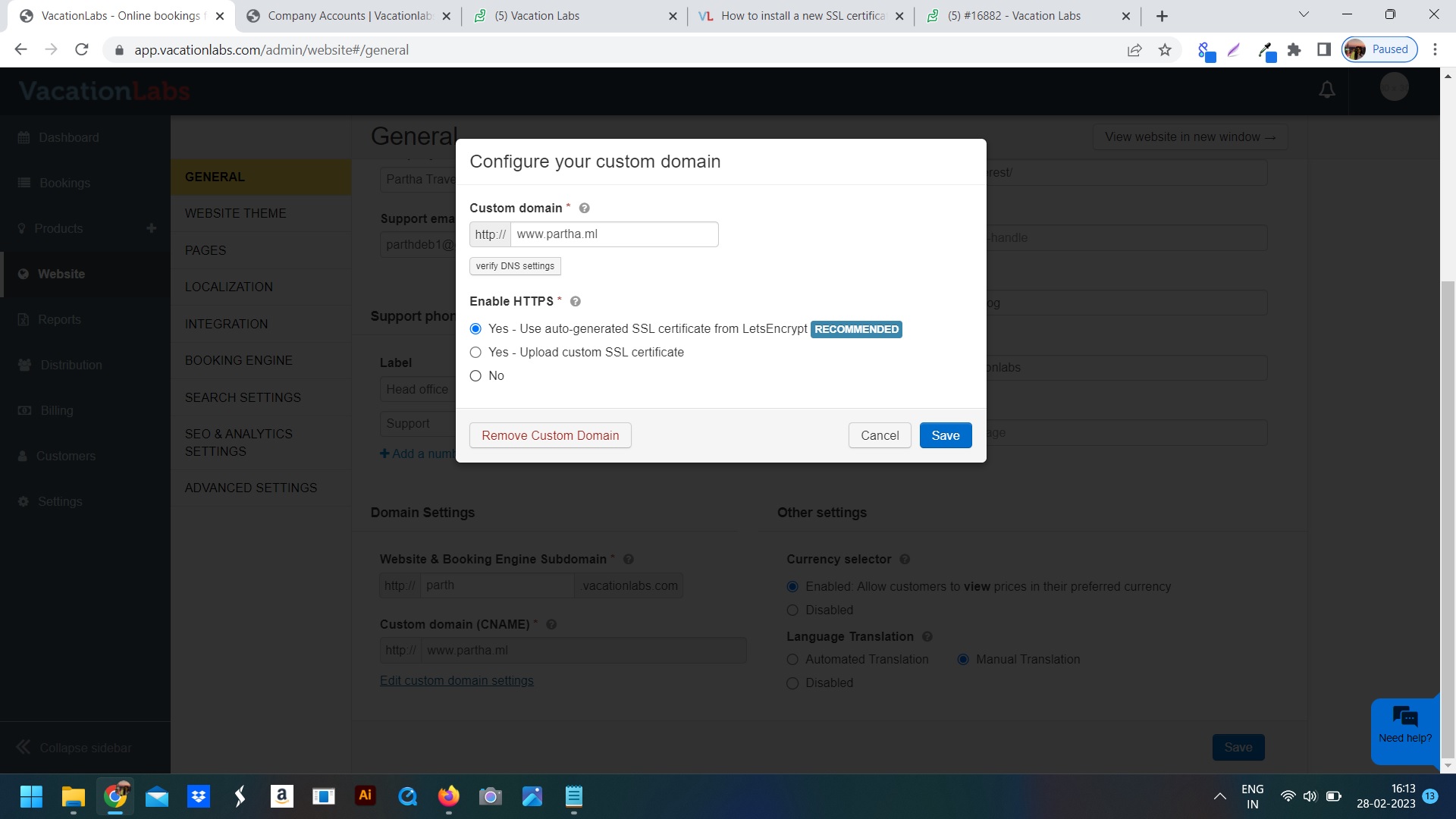Select Upload custom SSL certificate option
1456x819 pixels.
tap(475, 353)
